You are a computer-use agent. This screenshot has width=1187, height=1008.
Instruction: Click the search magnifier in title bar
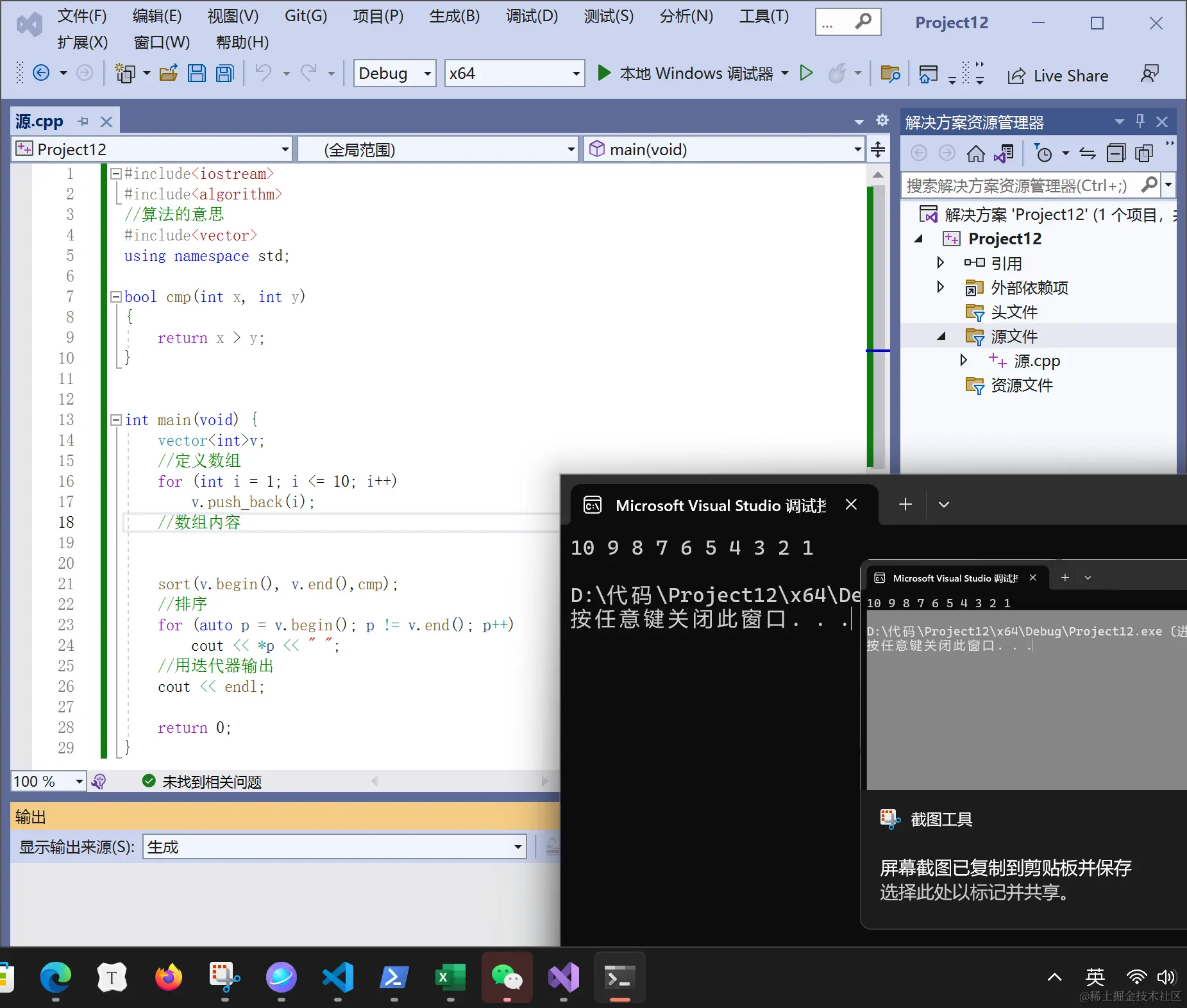863,22
